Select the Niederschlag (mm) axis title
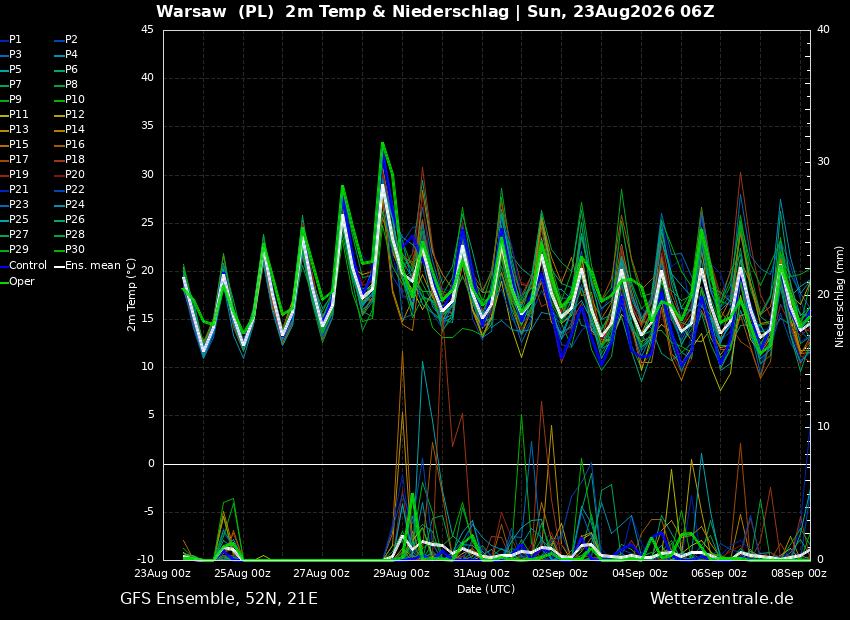The width and height of the screenshot is (850, 620). point(840,295)
